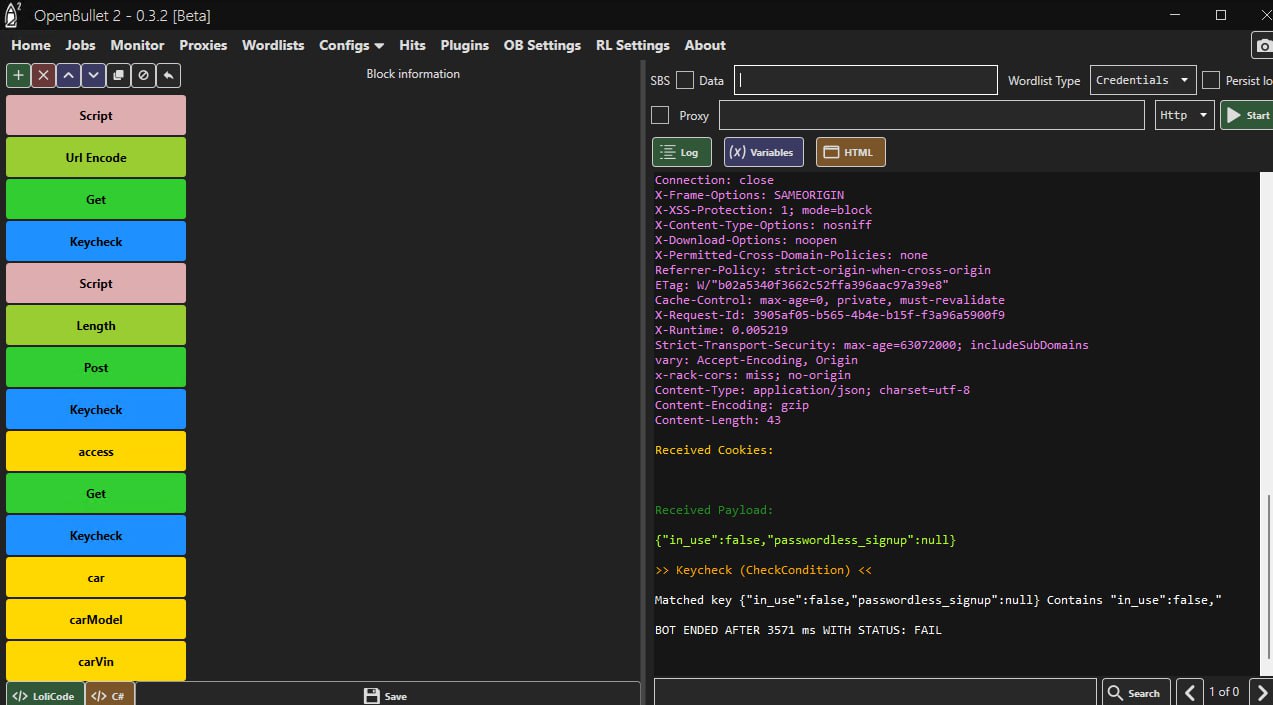The height and width of the screenshot is (705, 1273).
Task: Click the green add block icon
Action: 18,75
